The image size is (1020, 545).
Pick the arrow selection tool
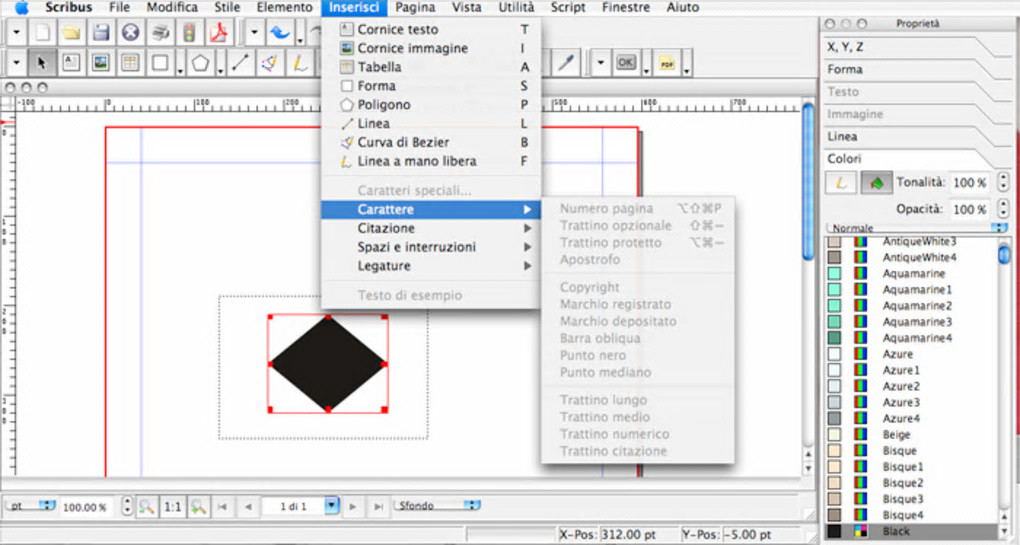pyautogui.click(x=42, y=63)
